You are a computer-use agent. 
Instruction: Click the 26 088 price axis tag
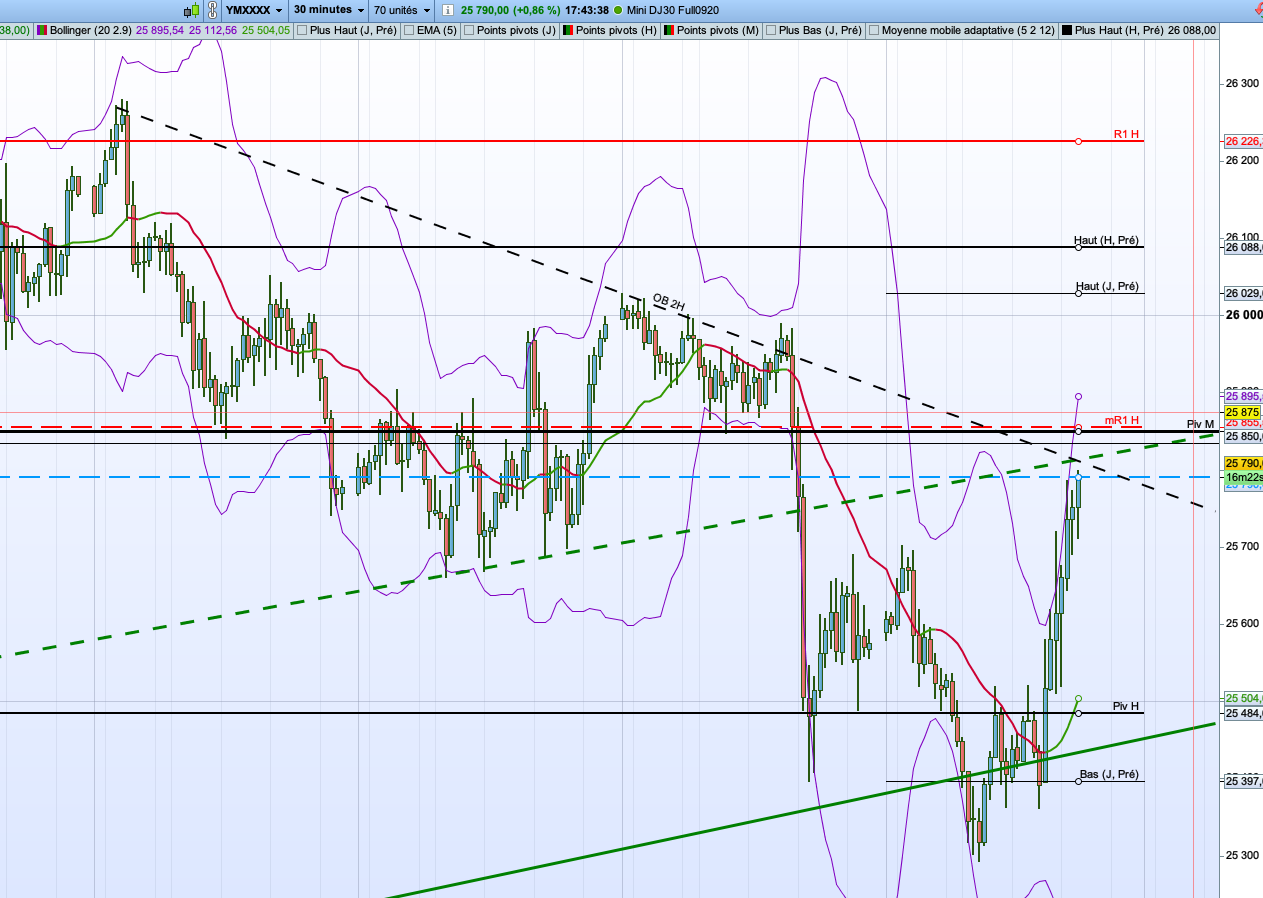tap(1243, 247)
